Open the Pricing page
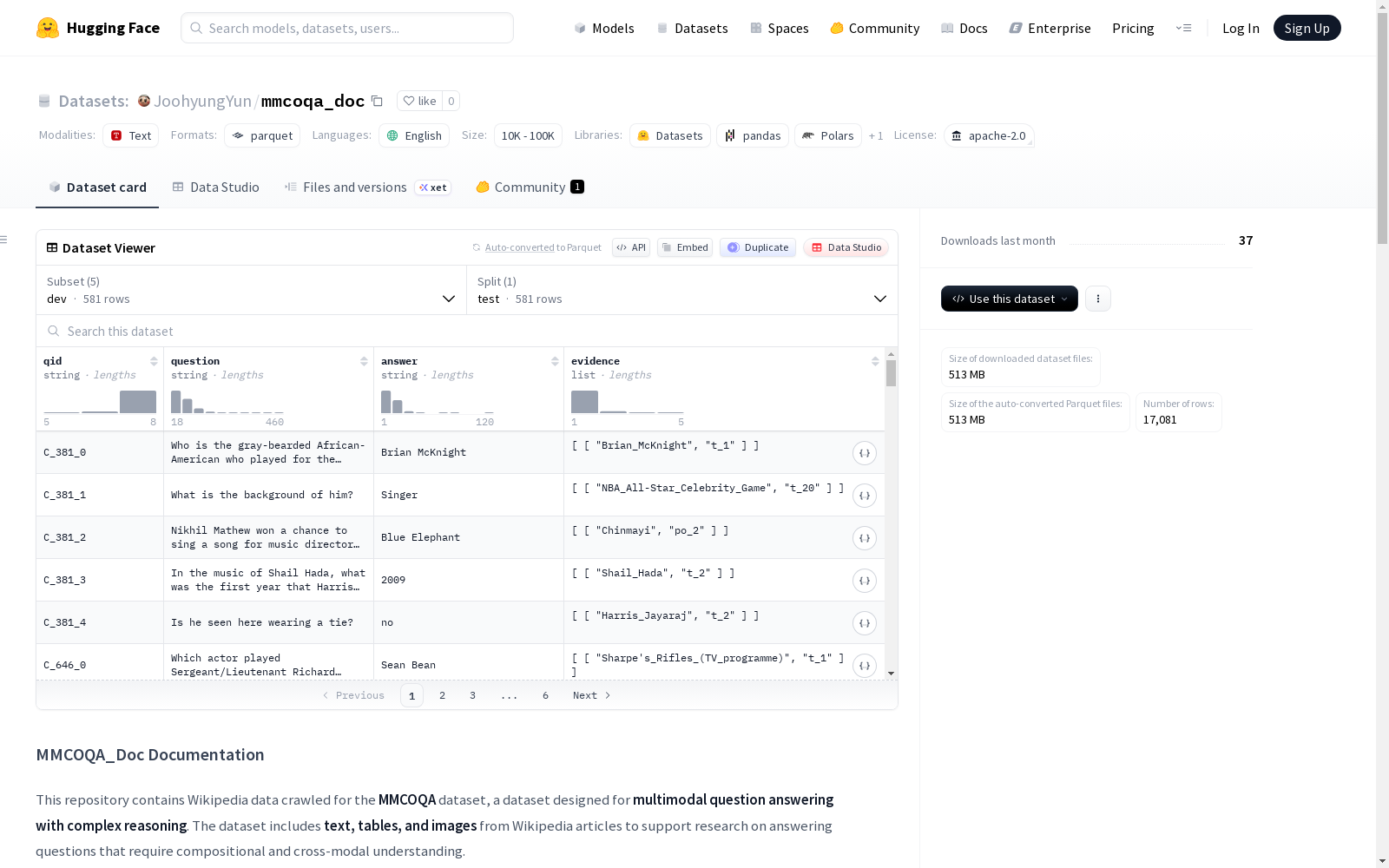Viewport: 1389px width, 868px height. click(1133, 28)
